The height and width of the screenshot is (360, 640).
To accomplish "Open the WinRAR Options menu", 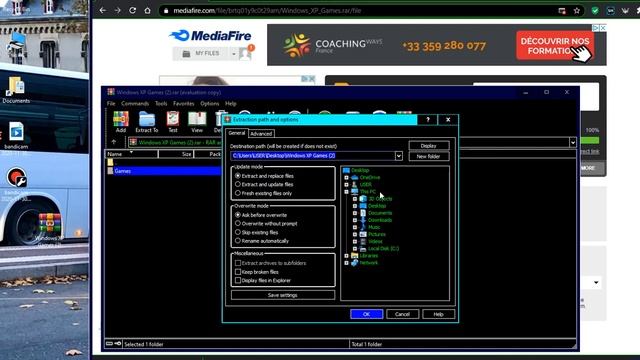I will pyautogui.click(x=210, y=104).
